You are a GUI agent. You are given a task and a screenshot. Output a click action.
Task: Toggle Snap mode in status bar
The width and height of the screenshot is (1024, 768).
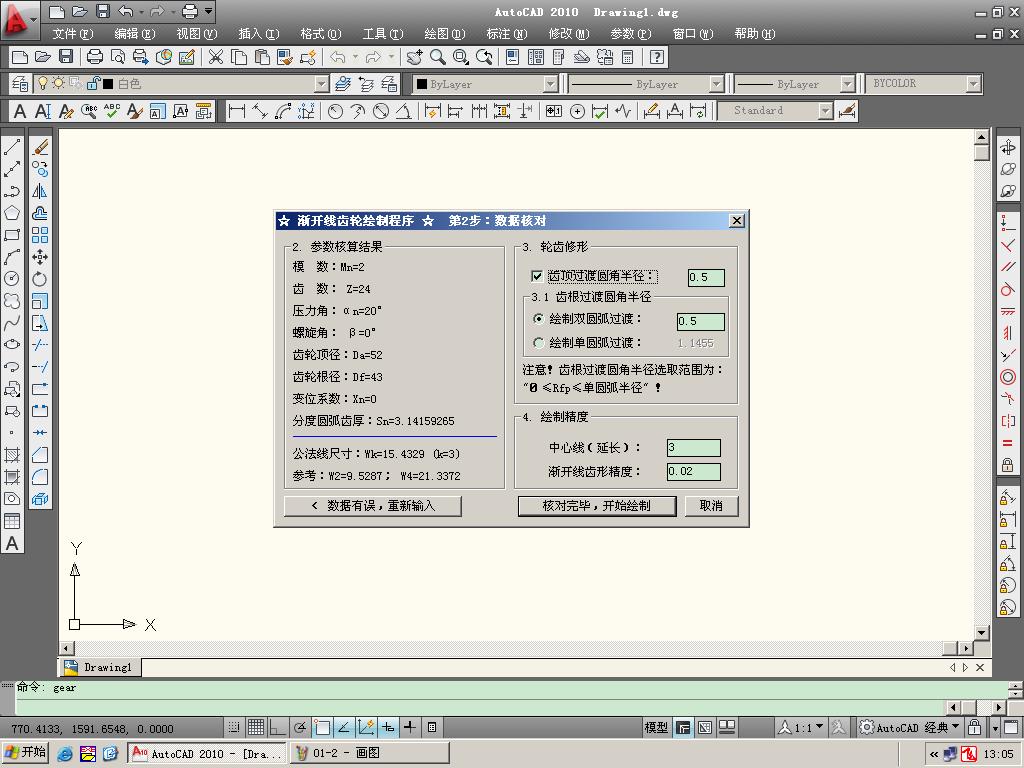click(x=233, y=727)
